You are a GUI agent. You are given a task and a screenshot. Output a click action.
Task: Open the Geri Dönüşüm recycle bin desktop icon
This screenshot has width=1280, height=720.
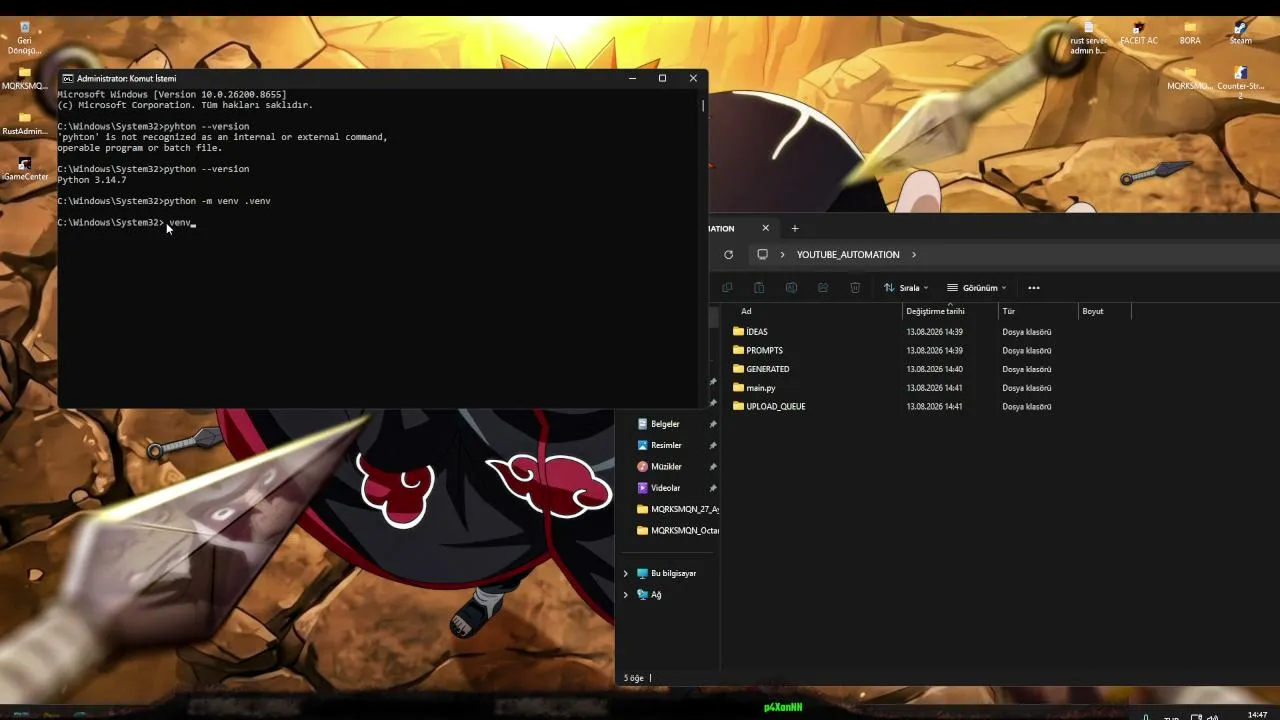(x=24, y=38)
